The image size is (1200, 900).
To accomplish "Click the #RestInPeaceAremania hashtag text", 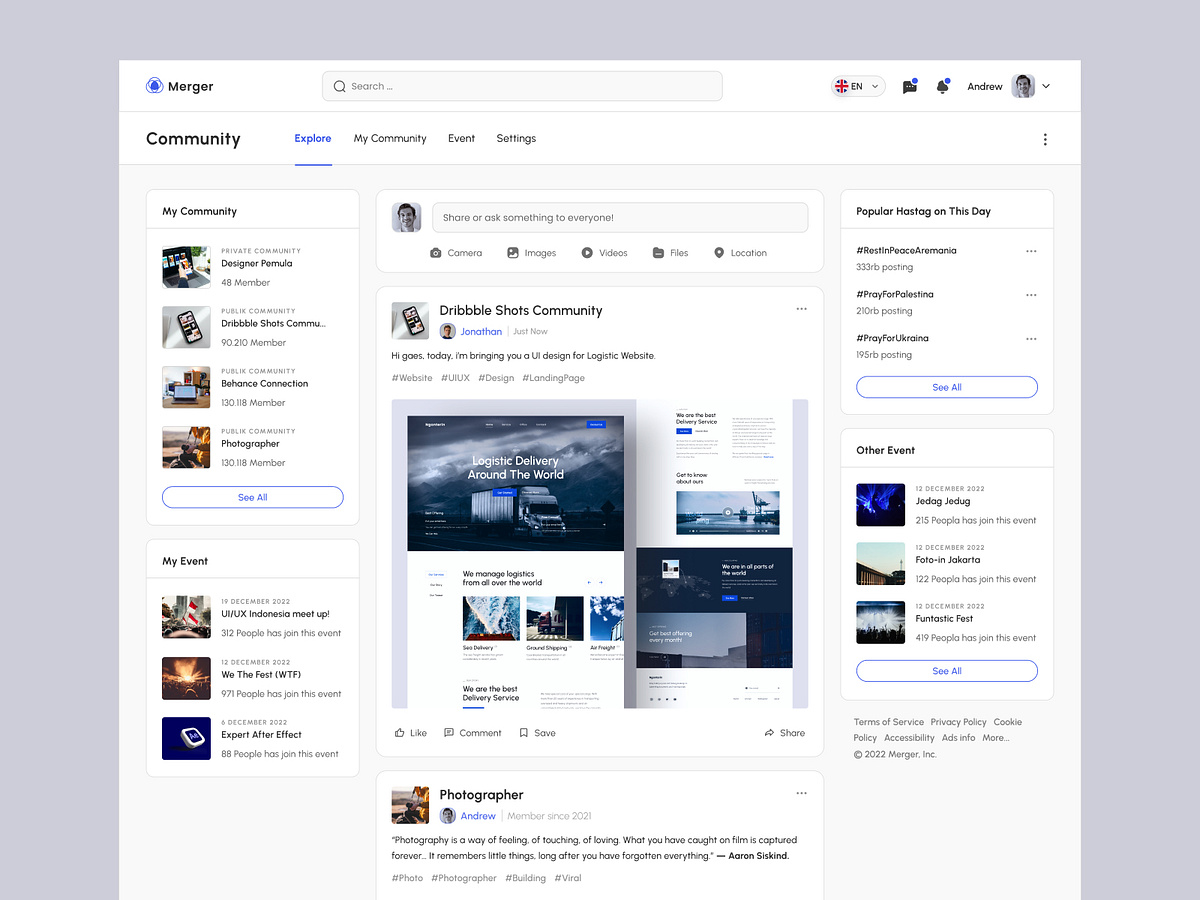I will click(x=906, y=251).
